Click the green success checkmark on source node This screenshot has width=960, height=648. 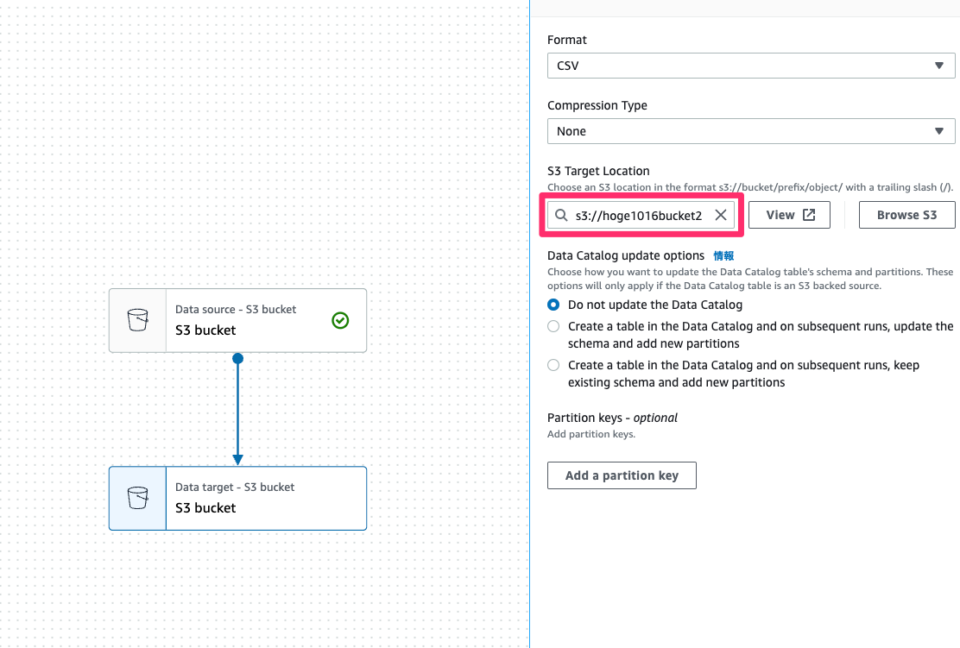pos(340,321)
